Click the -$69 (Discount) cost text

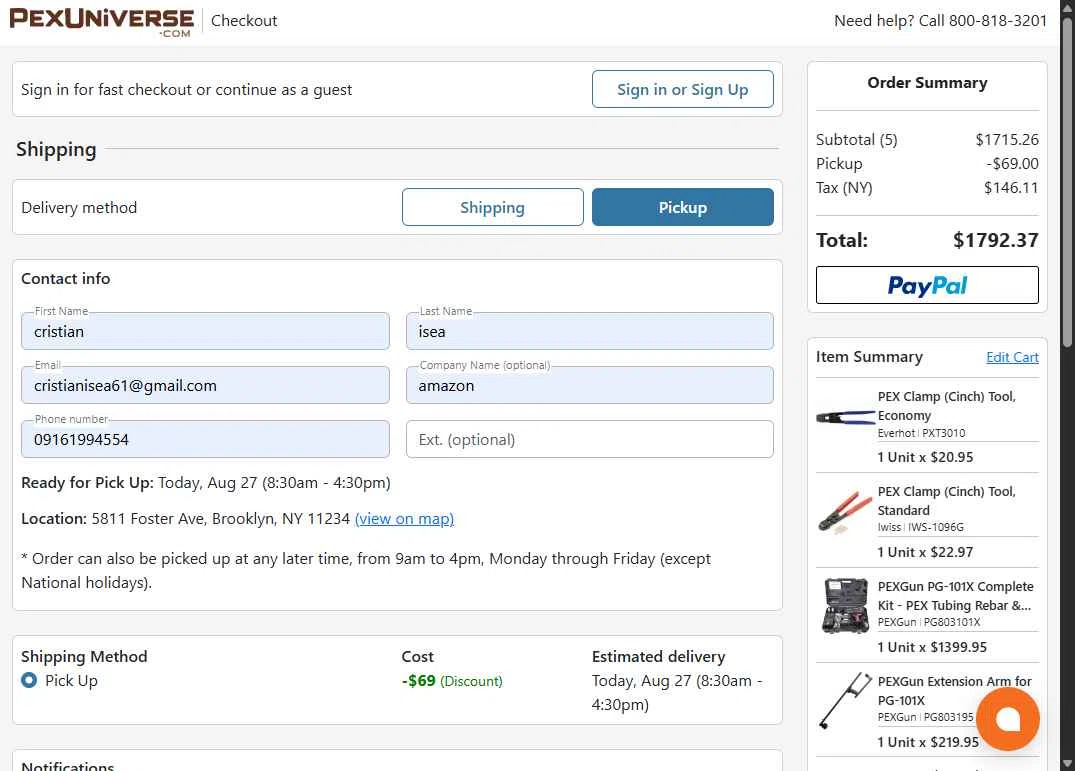click(452, 681)
